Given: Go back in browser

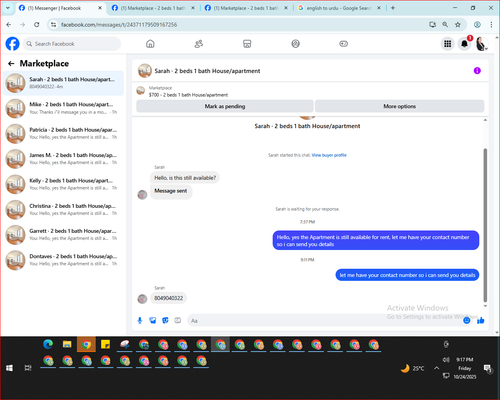Looking at the screenshot, I should click(x=9, y=25).
